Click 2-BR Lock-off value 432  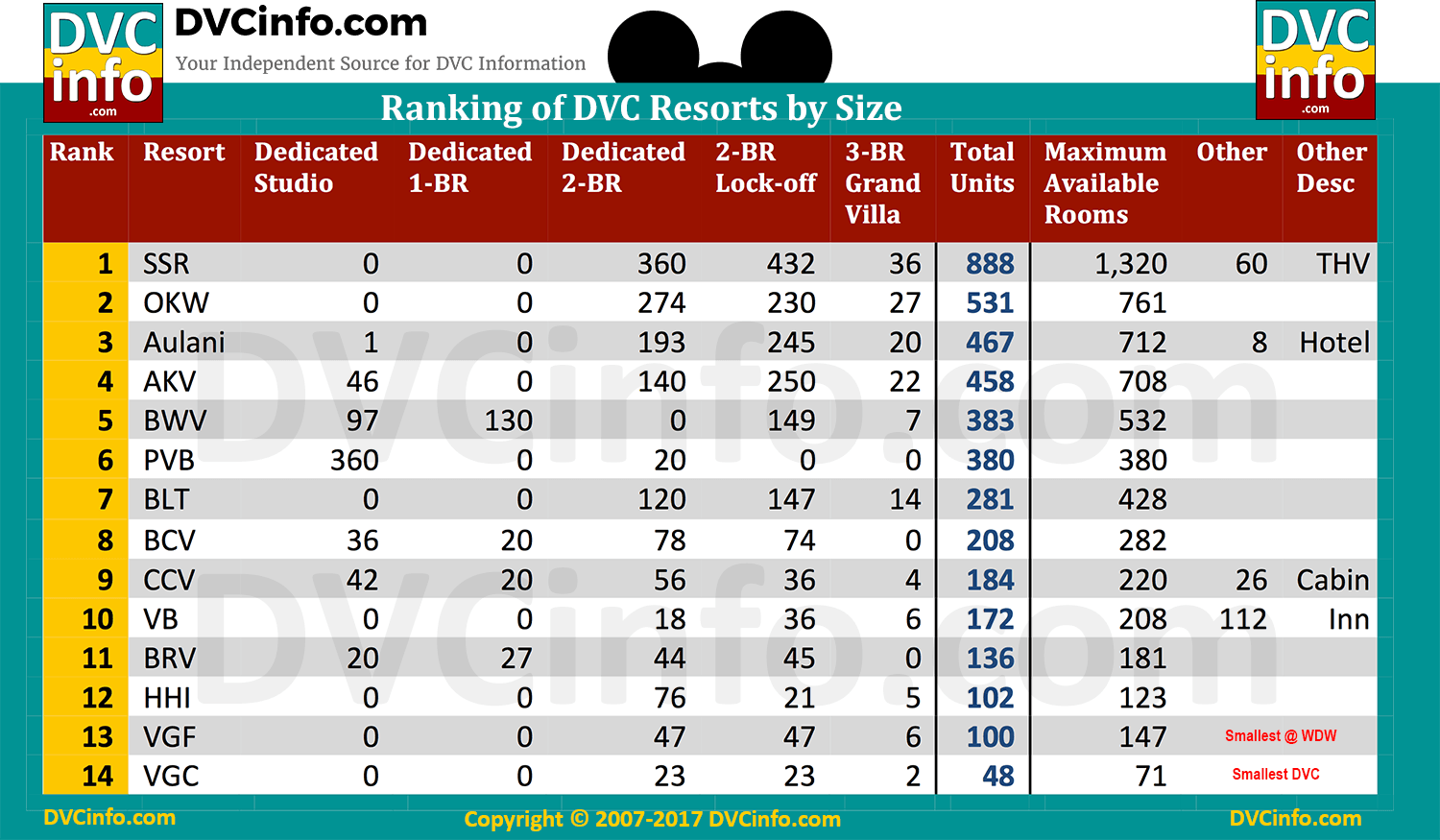pos(791,263)
